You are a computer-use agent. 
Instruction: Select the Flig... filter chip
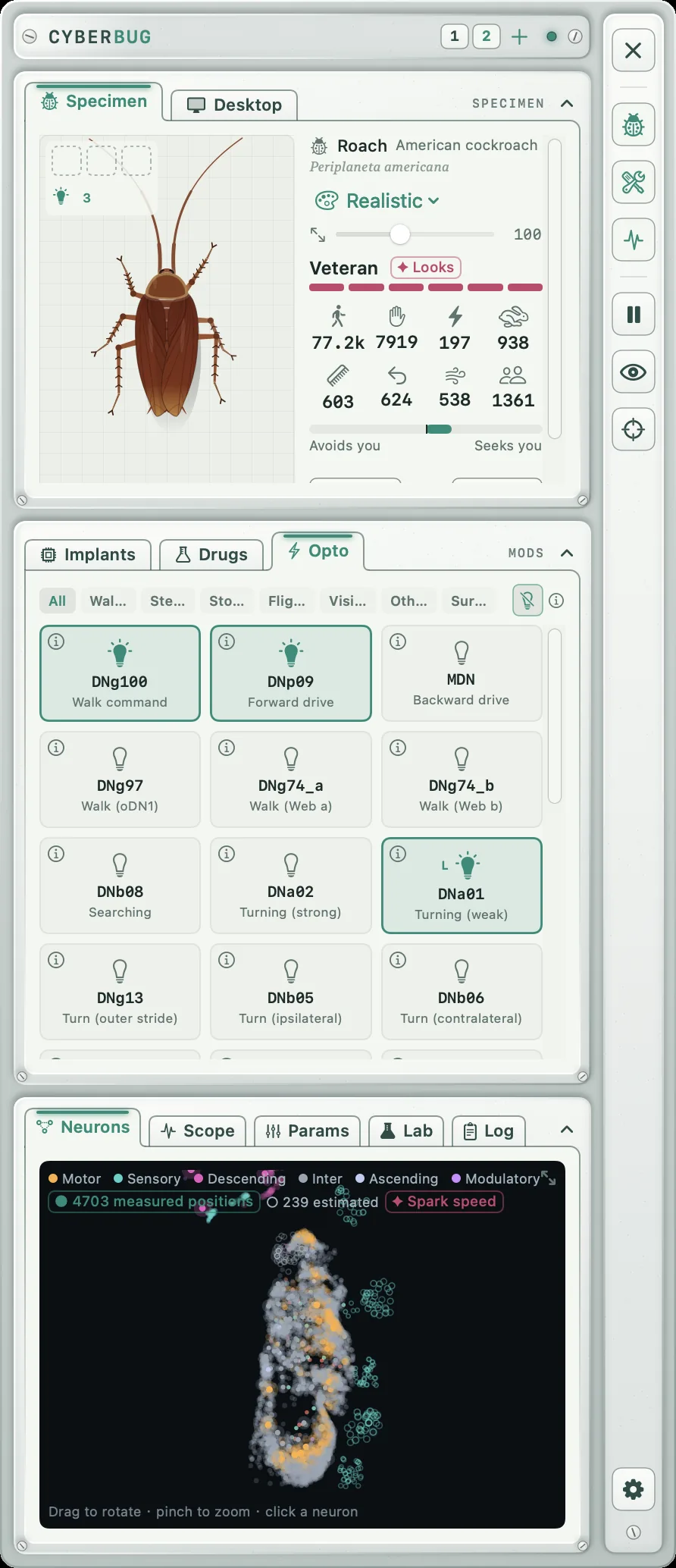287,601
